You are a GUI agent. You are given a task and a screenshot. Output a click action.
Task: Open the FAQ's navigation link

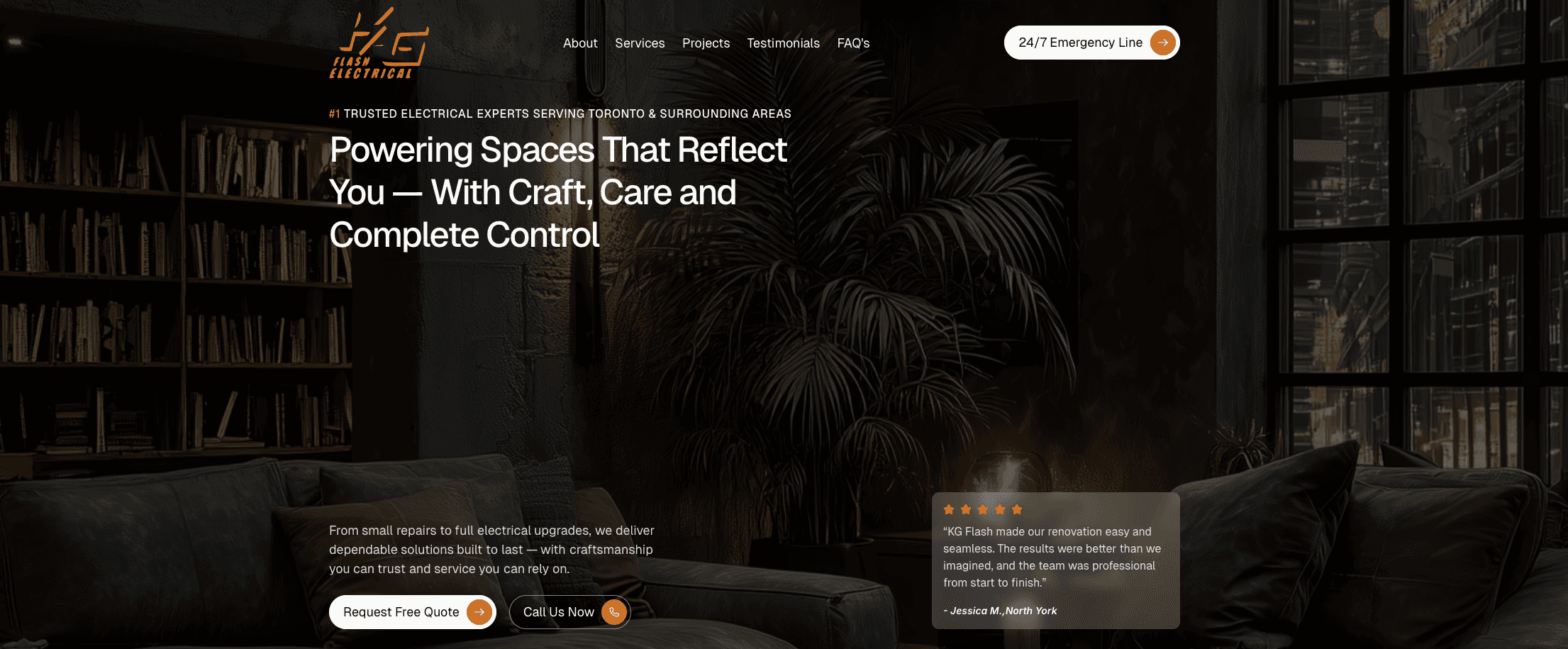tap(853, 43)
